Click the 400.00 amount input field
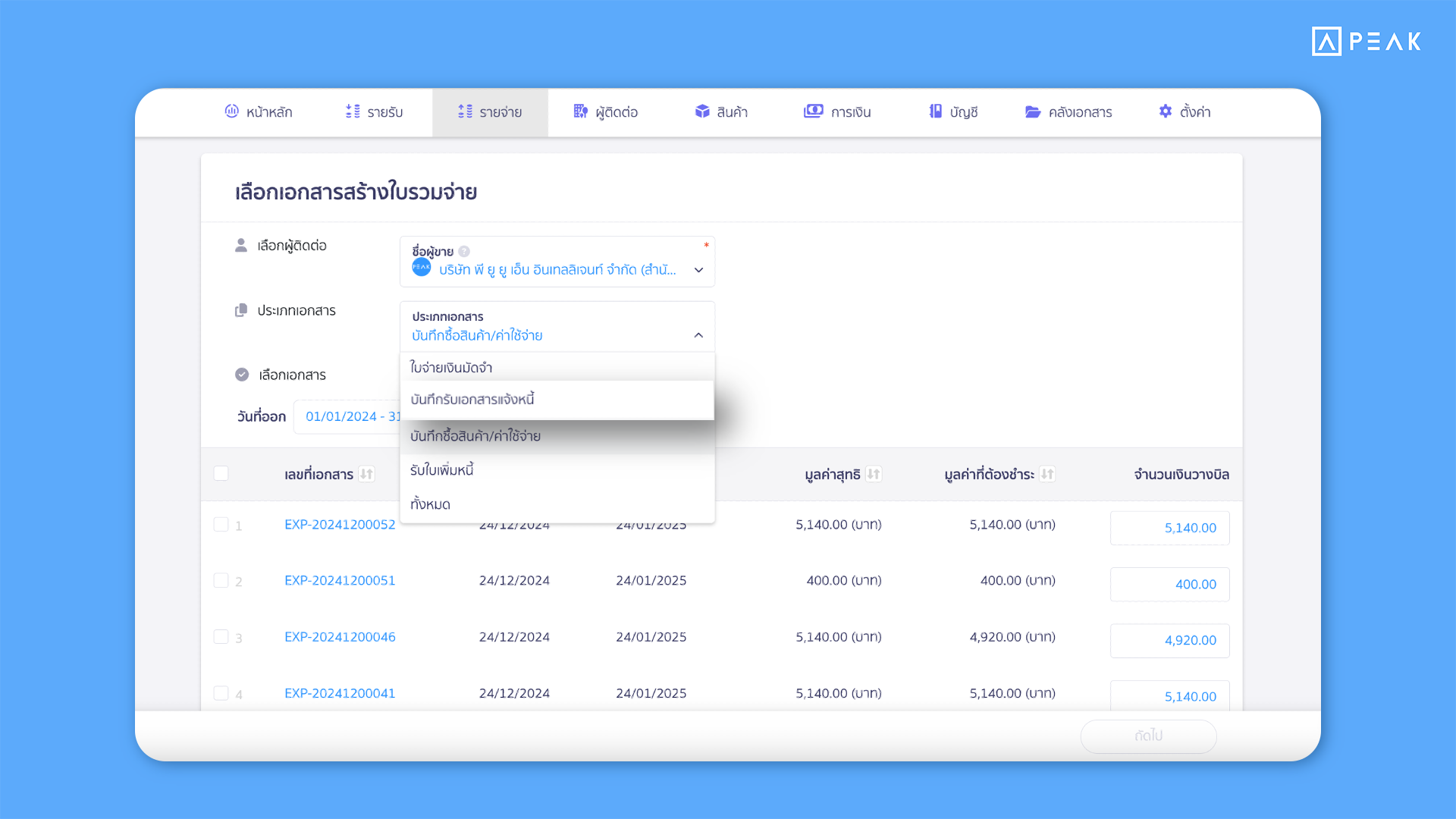 click(1169, 584)
